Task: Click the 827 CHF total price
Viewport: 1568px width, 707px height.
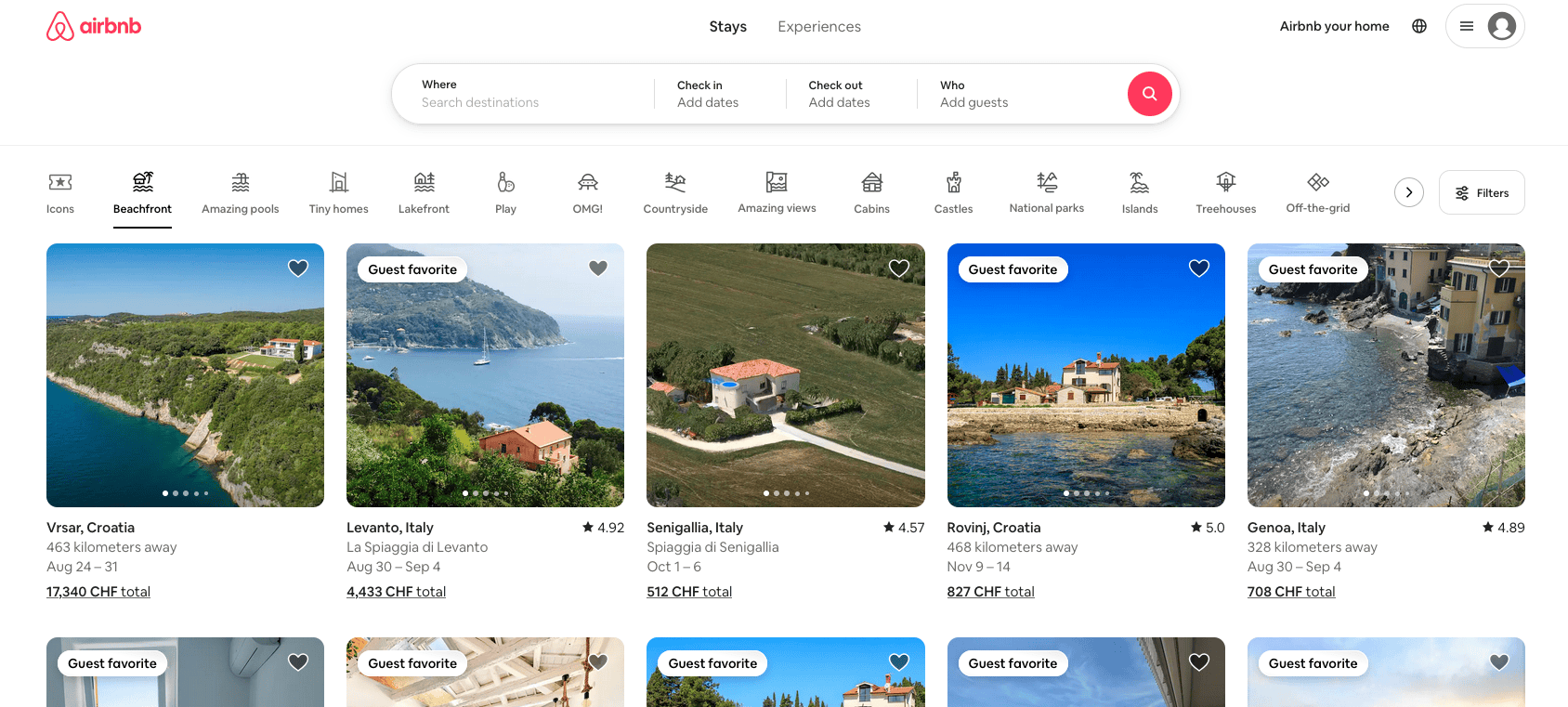Action: coord(990,592)
